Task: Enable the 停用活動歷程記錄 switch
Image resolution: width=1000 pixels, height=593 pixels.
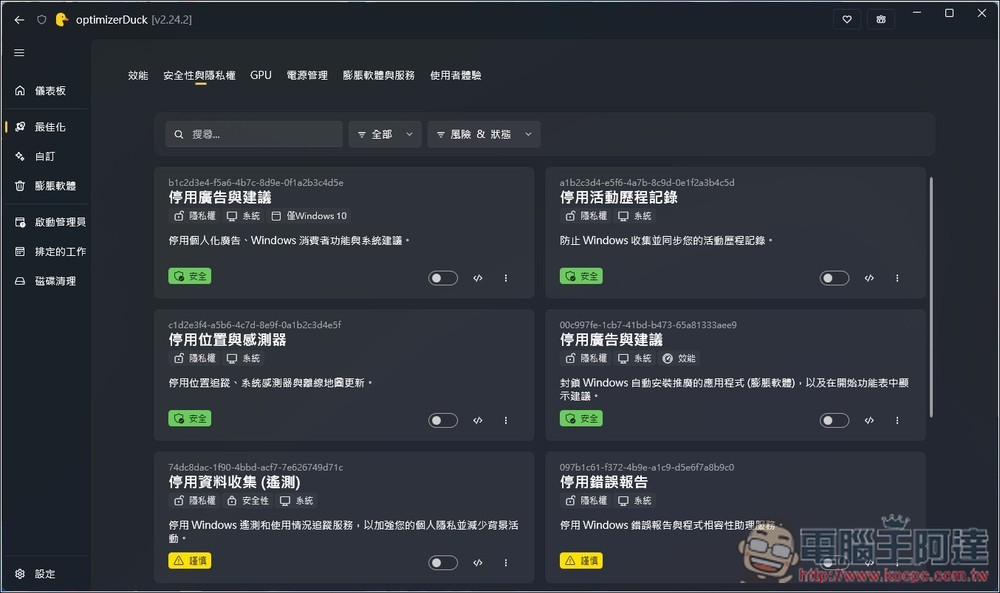Action: click(x=834, y=278)
